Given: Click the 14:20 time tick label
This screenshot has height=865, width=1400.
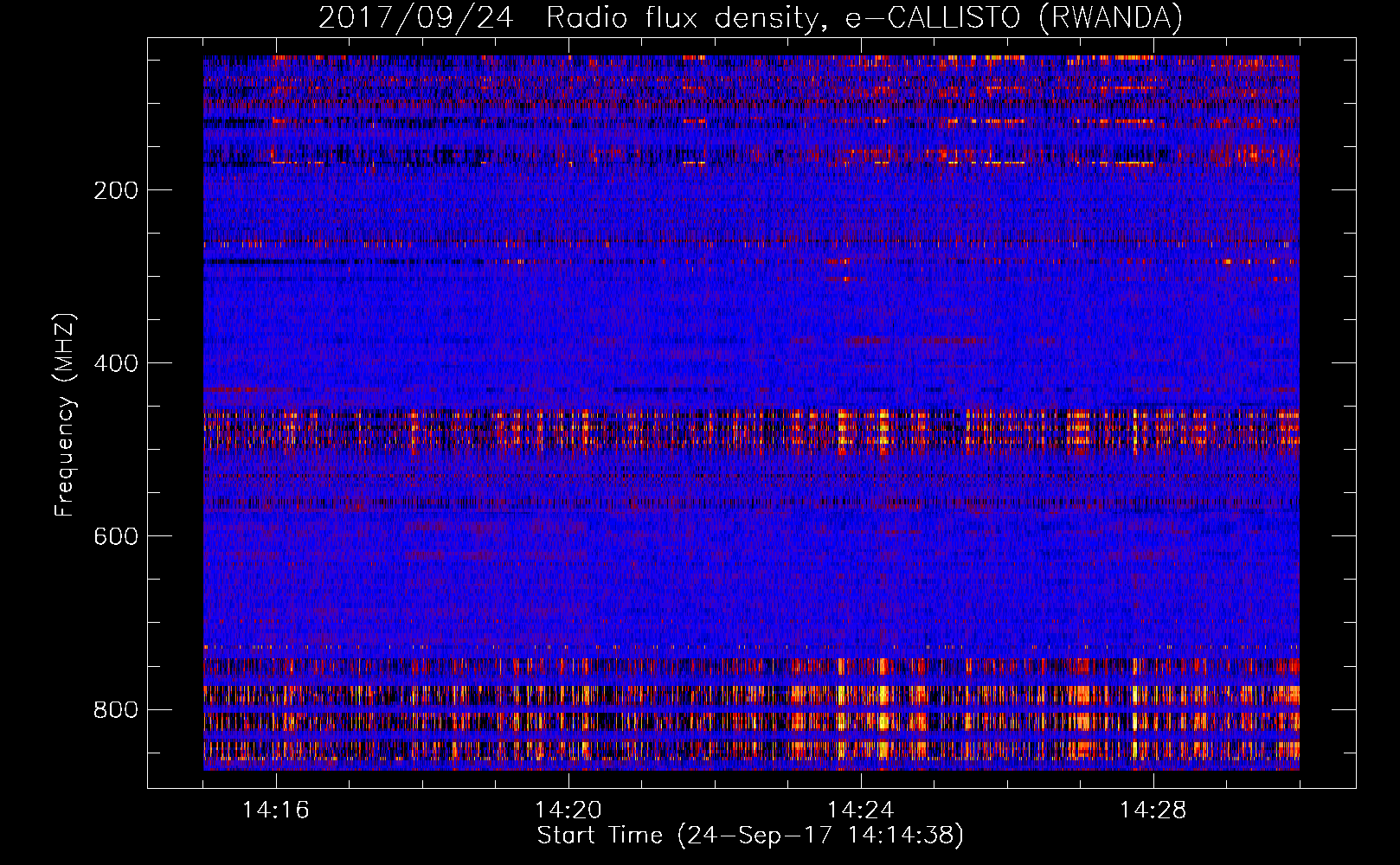Looking at the screenshot, I should tap(568, 811).
